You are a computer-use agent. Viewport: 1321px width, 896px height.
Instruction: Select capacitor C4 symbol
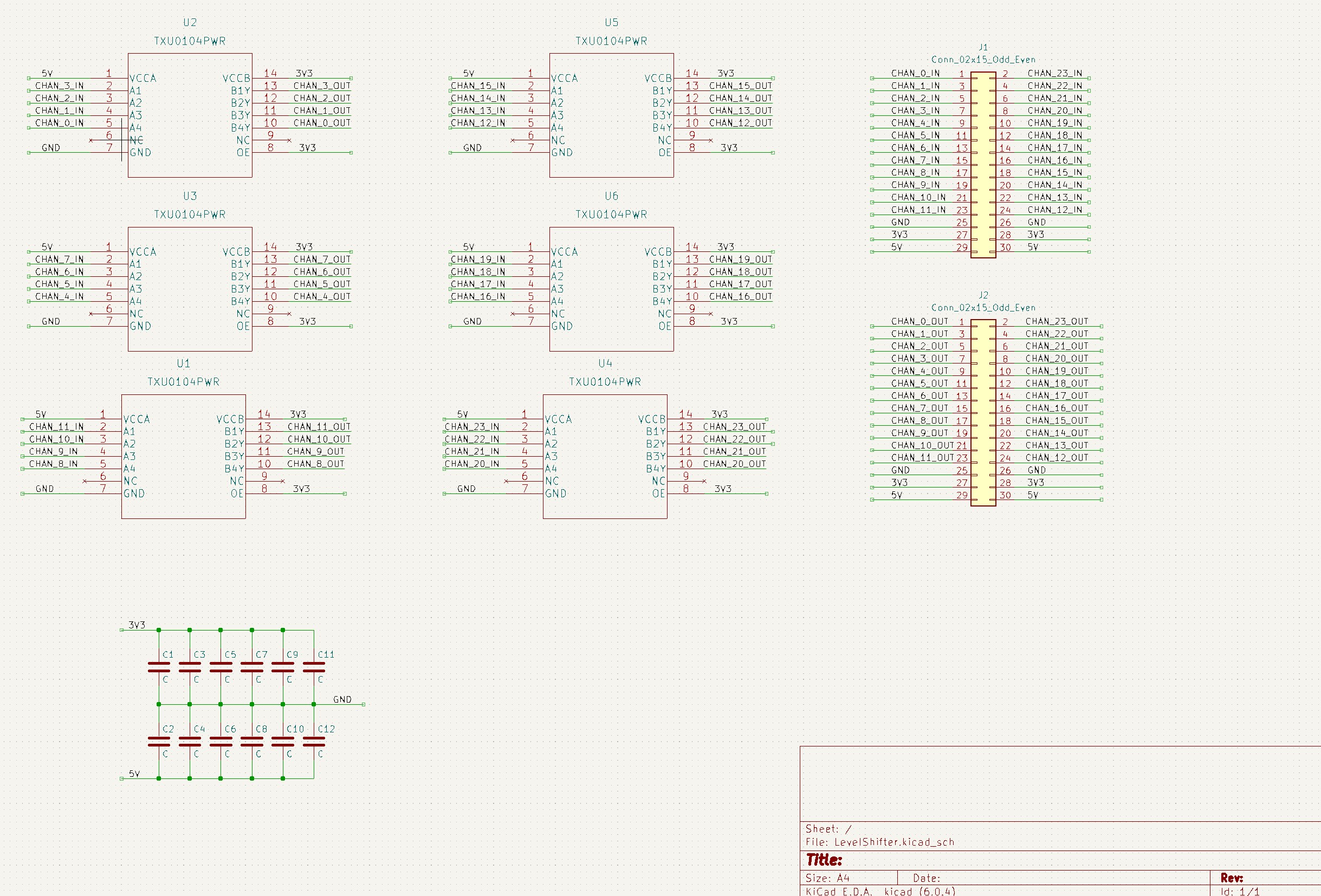[190, 742]
